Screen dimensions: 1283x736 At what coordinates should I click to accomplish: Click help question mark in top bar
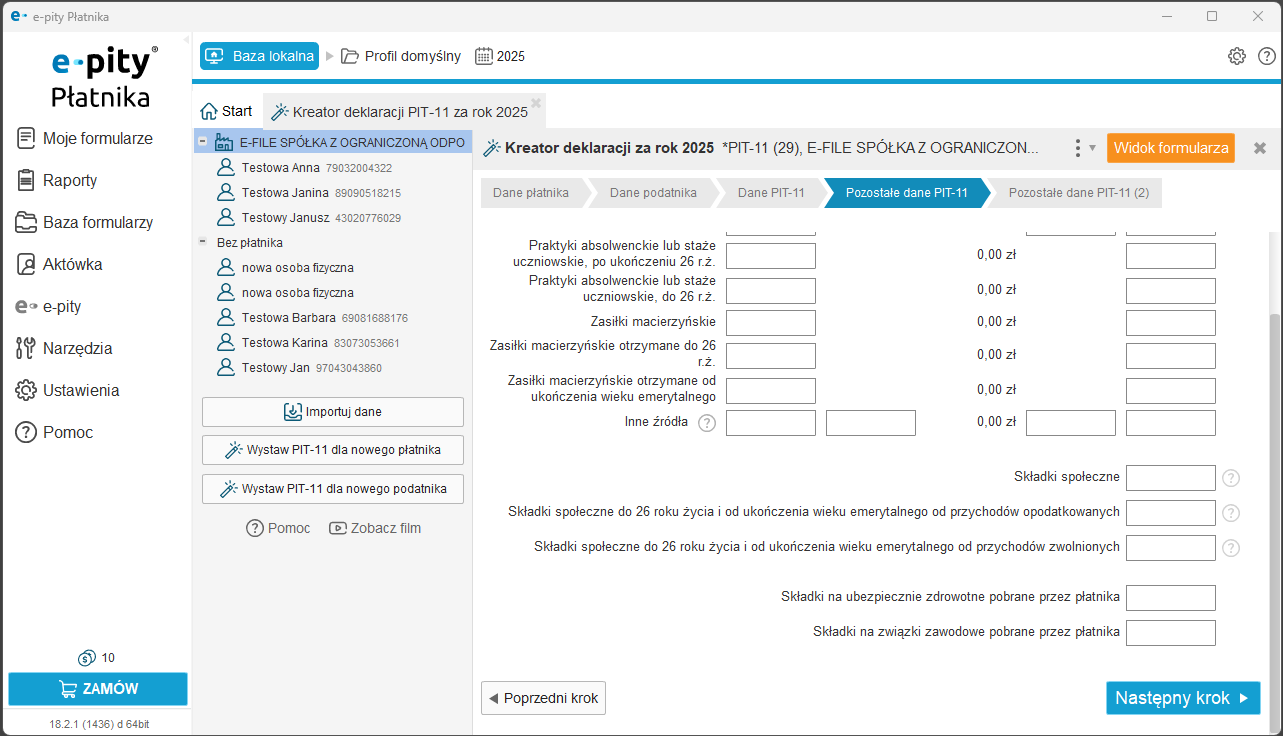pos(1266,56)
